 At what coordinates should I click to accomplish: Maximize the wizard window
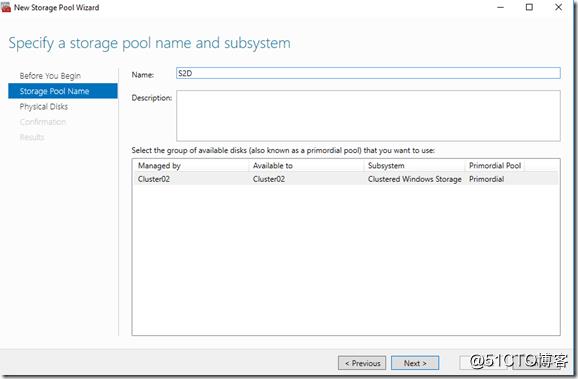pyautogui.click(x=529, y=7)
